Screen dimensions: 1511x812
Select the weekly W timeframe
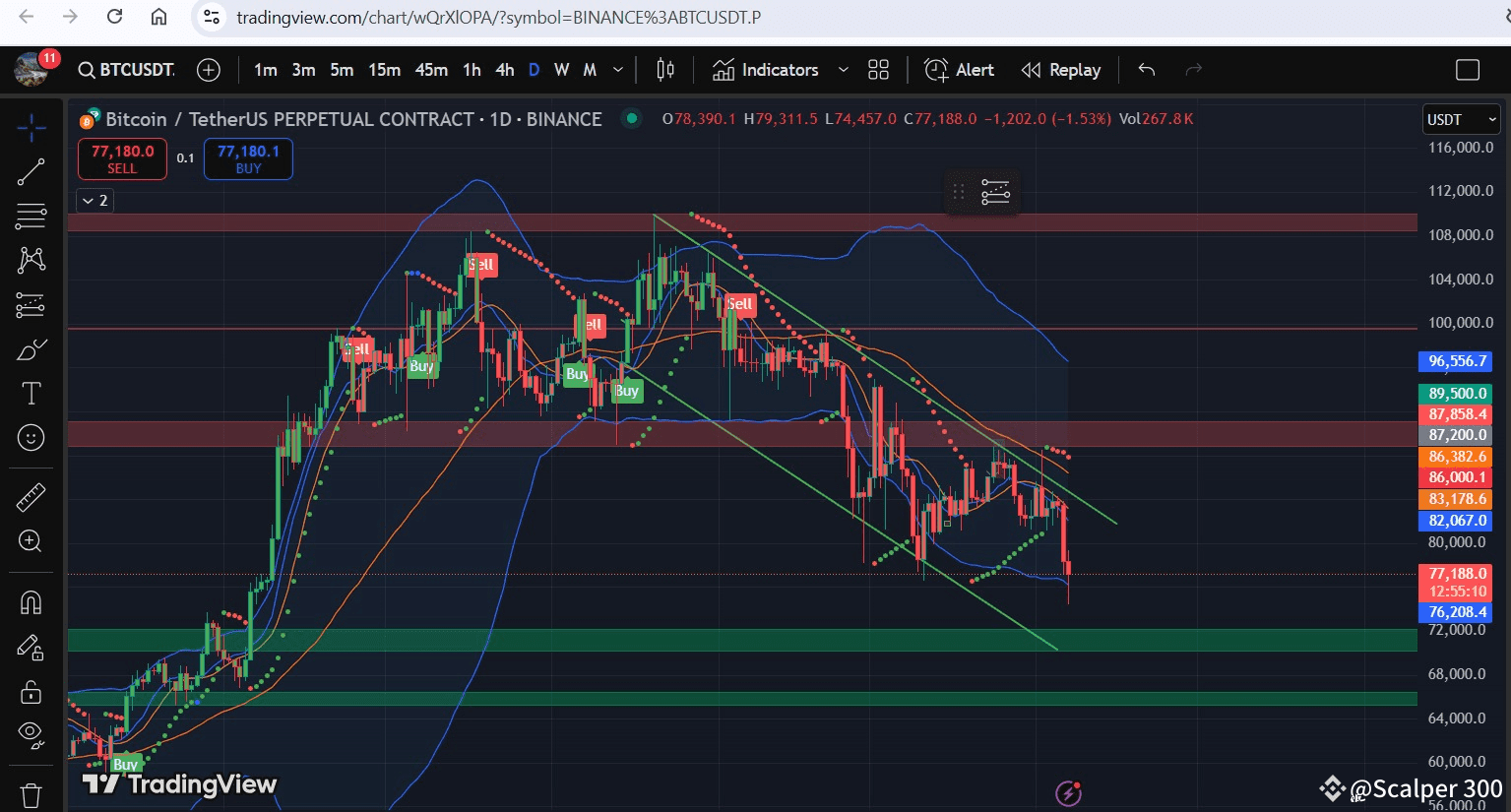pyautogui.click(x=561, y=70)
